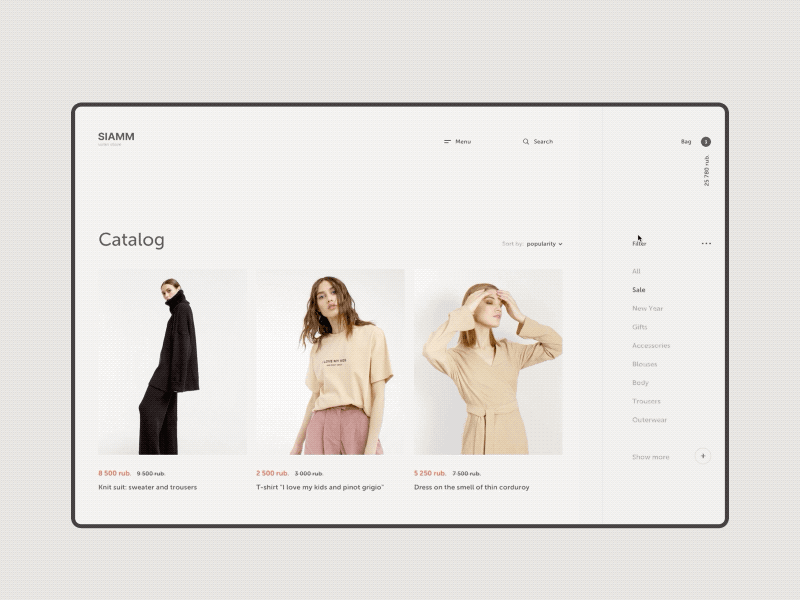Click the 25 780 rub. cart total

coord(705,170)
